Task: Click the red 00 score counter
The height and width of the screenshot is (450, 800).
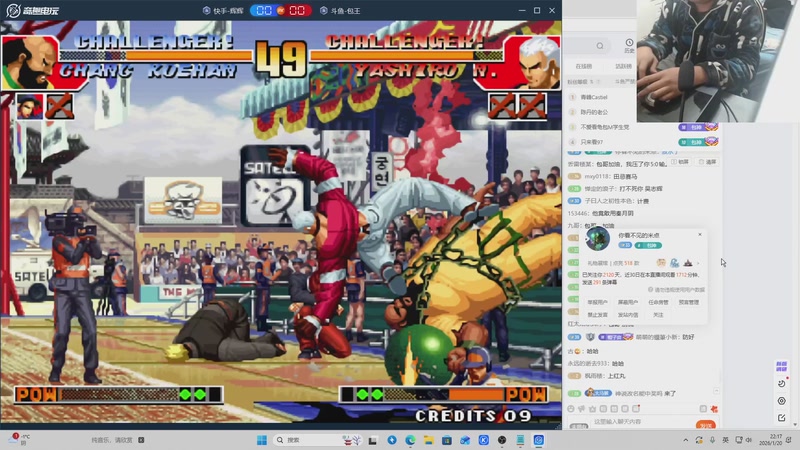Action: (x=297, y=10)
